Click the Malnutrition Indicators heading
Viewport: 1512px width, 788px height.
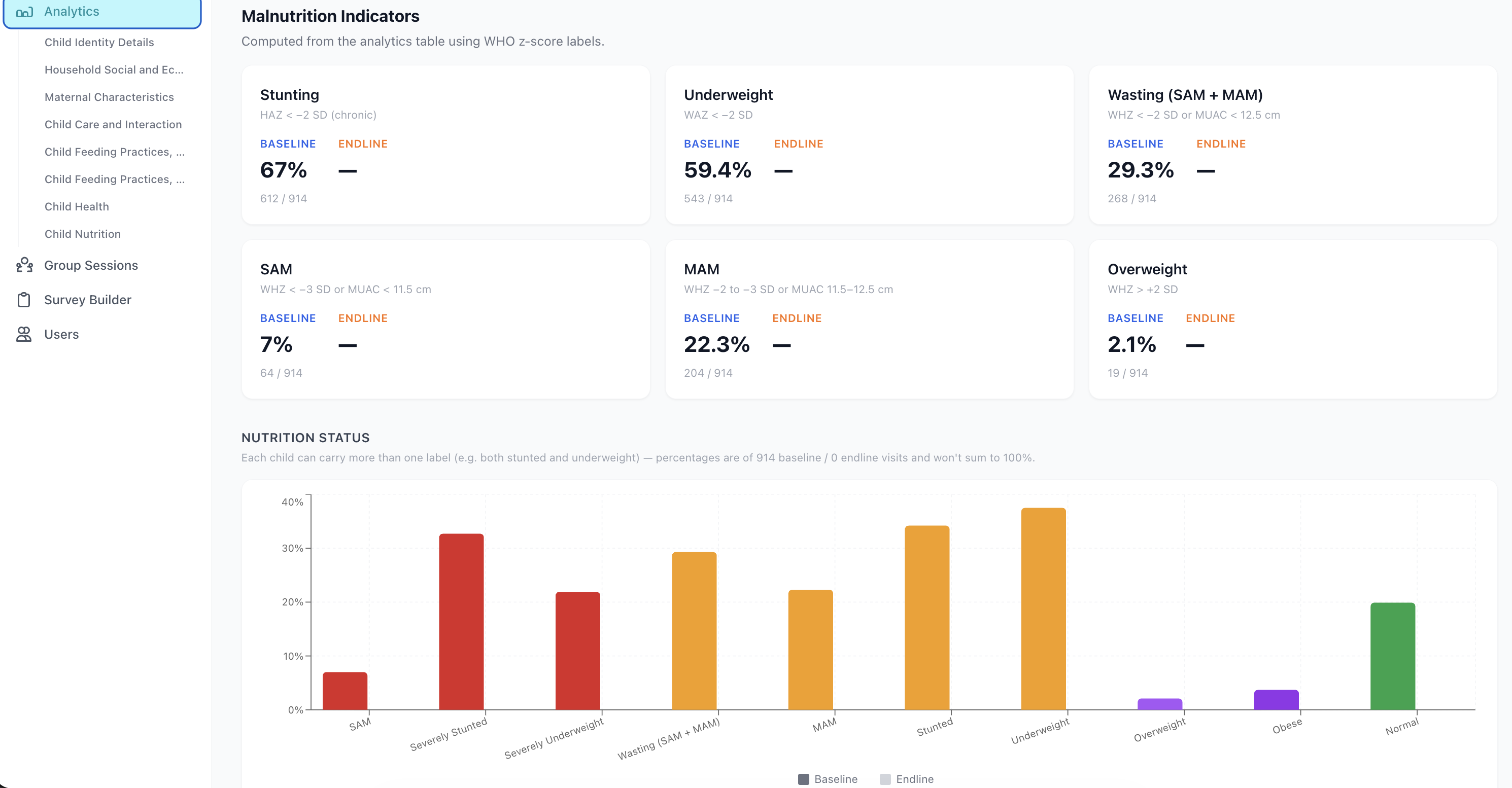330,16
